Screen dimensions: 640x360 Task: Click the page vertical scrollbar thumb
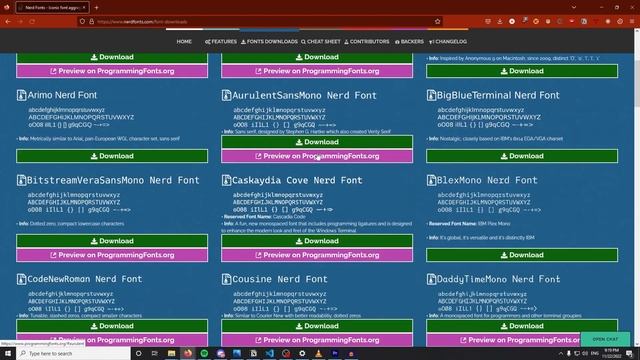(x=637, y=84)
